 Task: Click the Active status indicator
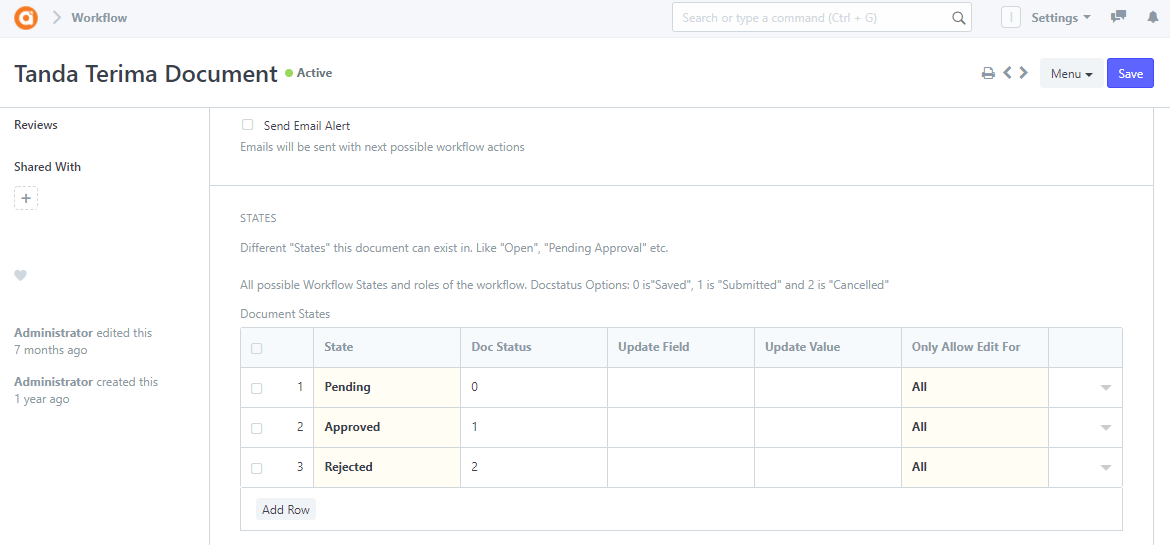pyautogui.click(x=309, y=73)
